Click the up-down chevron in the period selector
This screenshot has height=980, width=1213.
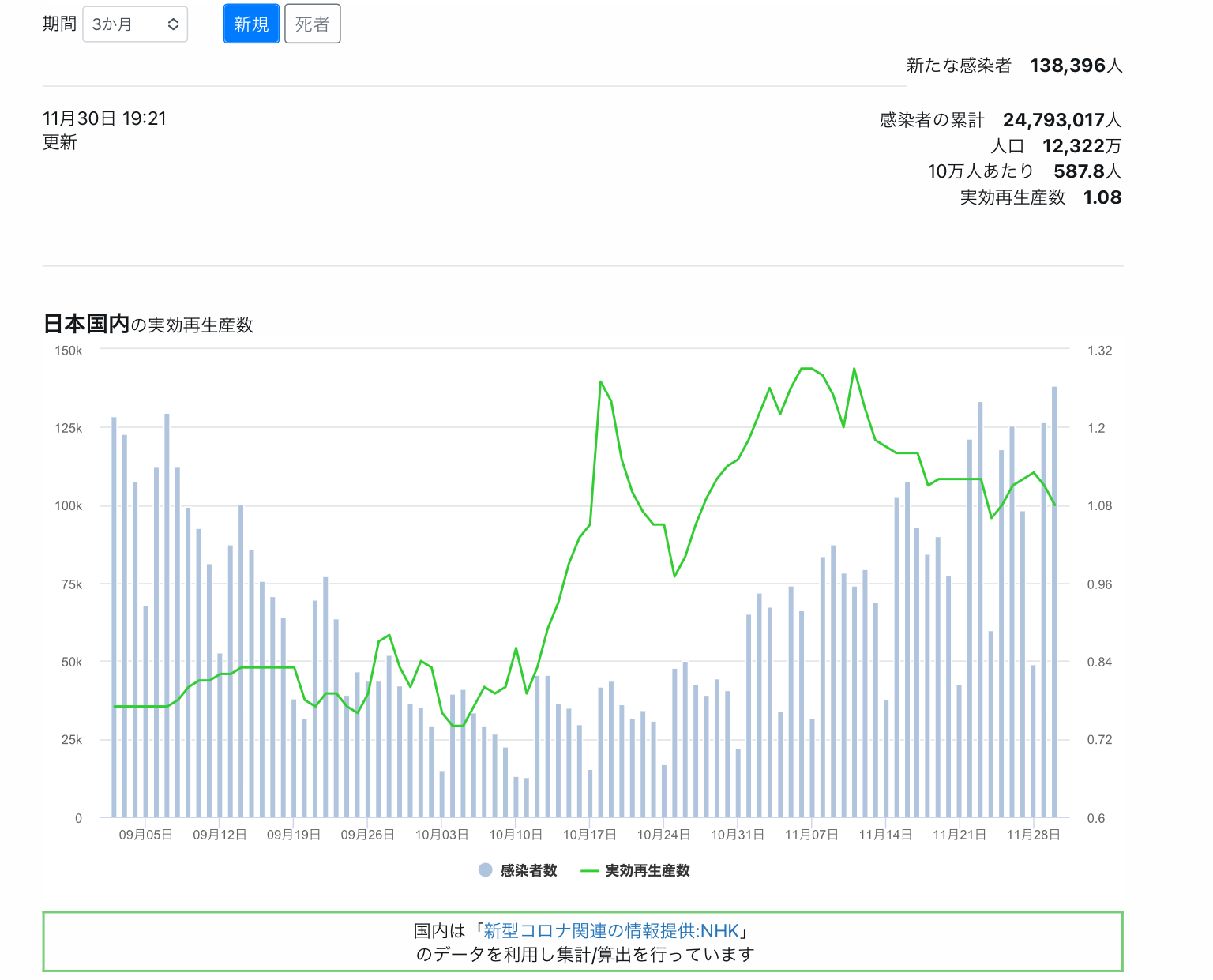point(173,24)
